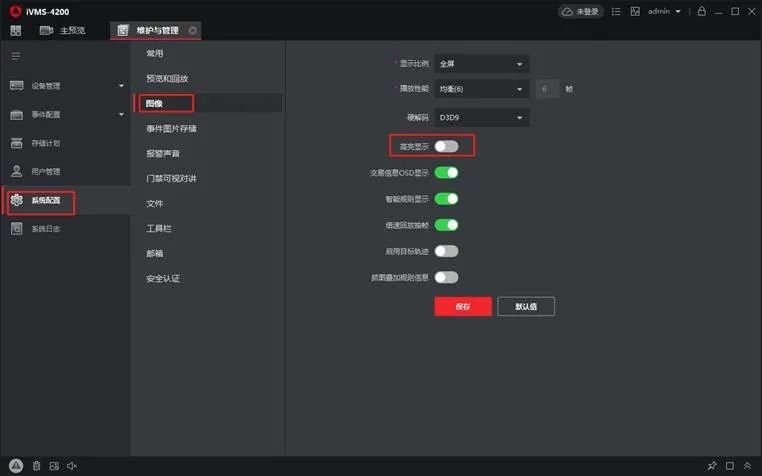Turn off the 智能规则显示 toggle
The height and width of the screenshot is (476, 762).
(x=446, y=199)
